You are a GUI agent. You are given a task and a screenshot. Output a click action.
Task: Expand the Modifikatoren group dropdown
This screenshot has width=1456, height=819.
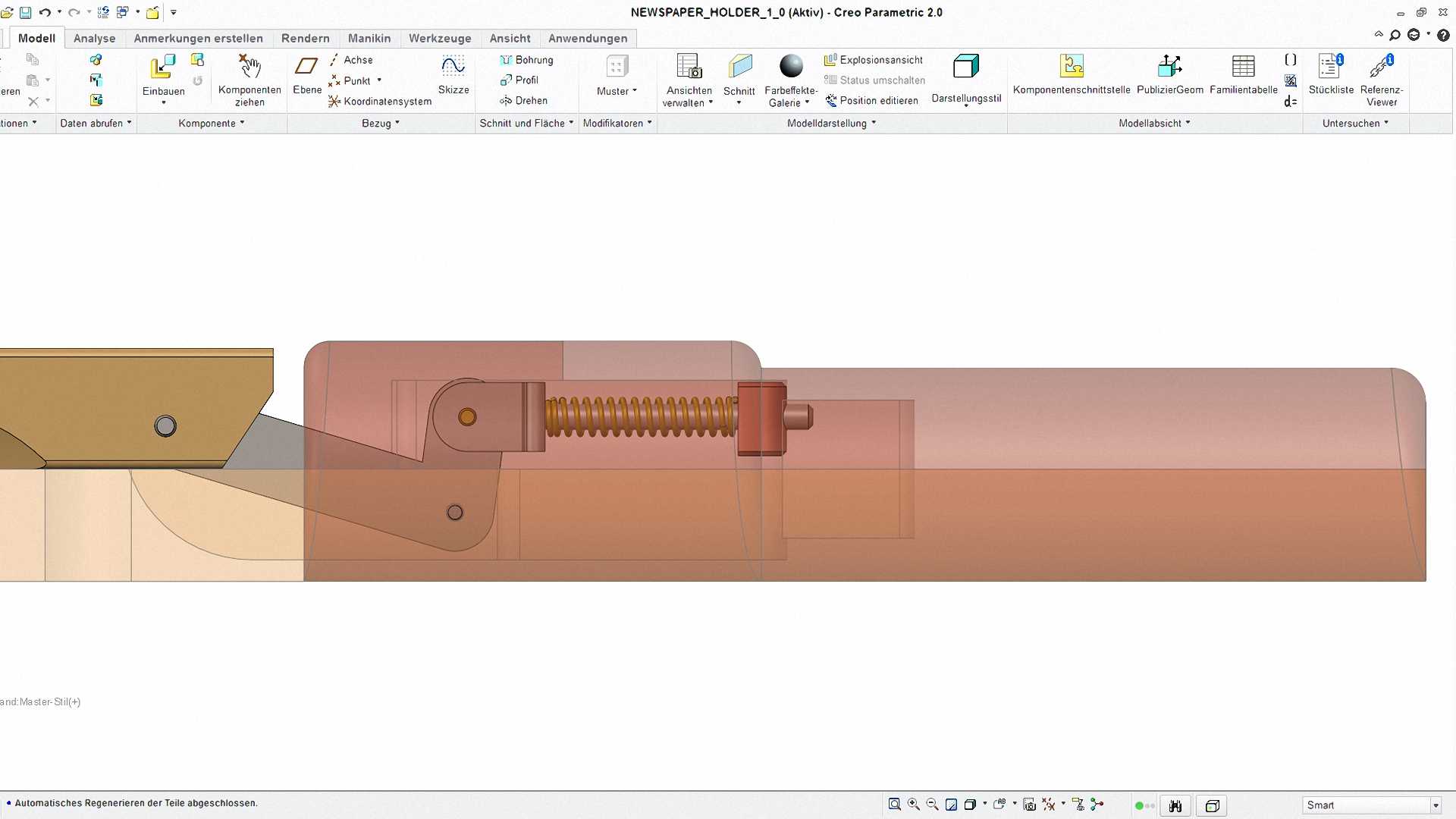617,124
